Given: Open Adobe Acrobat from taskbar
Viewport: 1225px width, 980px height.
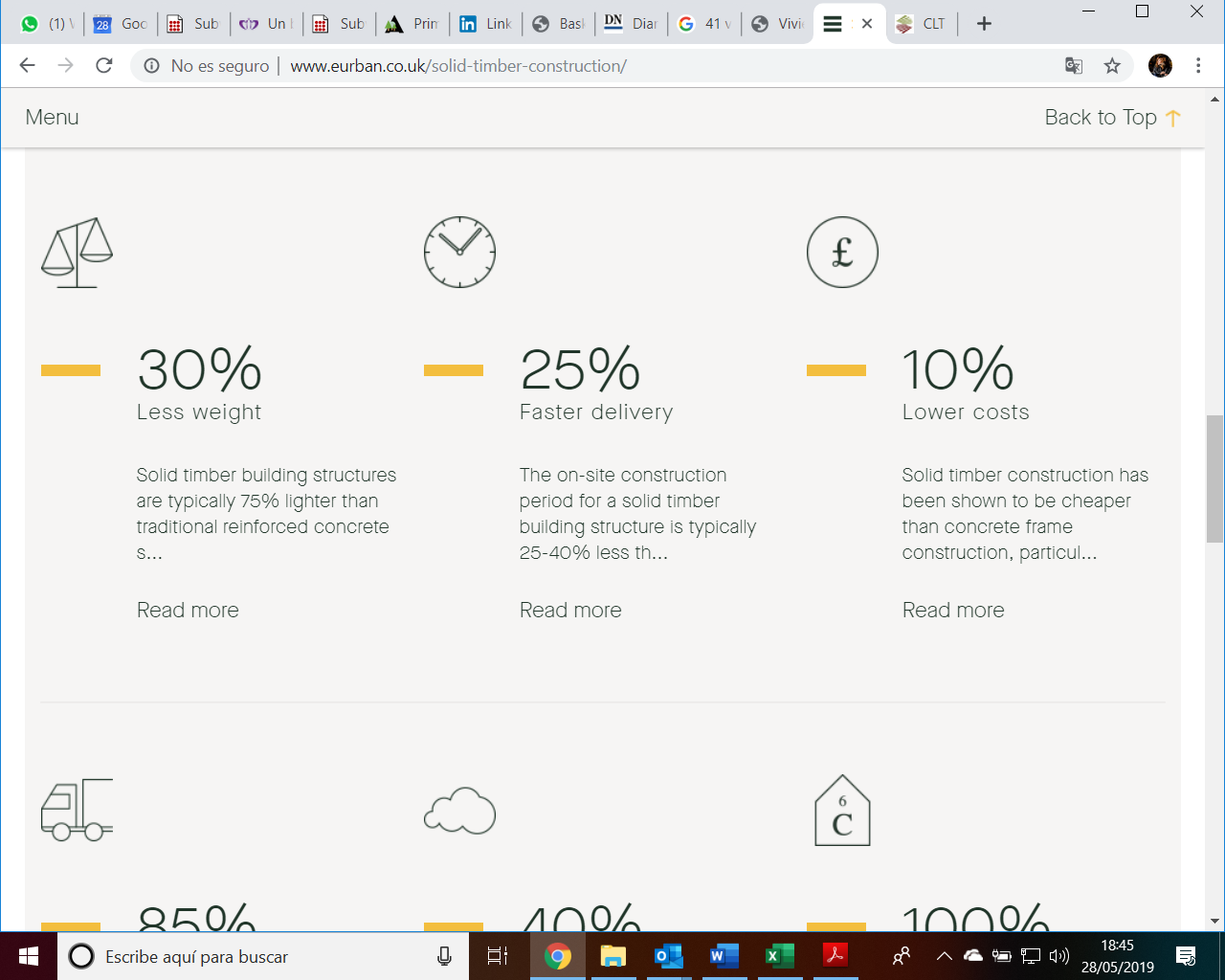Looking at the screenshot, I should [x=835, y=956].
